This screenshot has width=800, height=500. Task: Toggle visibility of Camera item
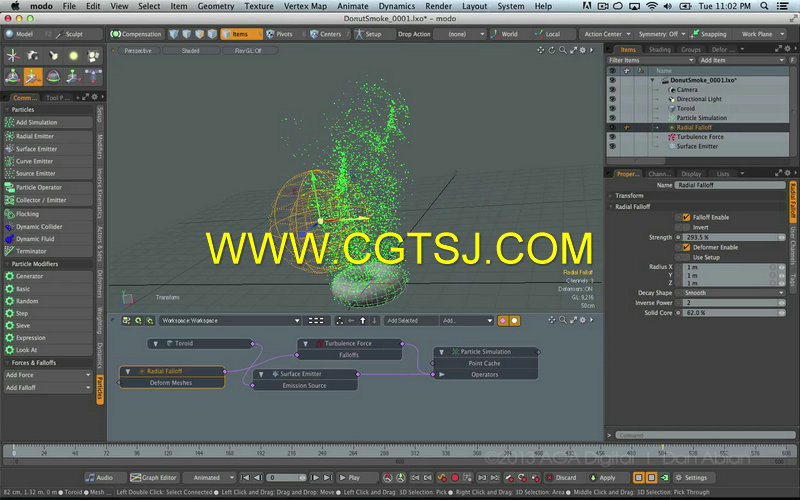click(x=612, y=90)
